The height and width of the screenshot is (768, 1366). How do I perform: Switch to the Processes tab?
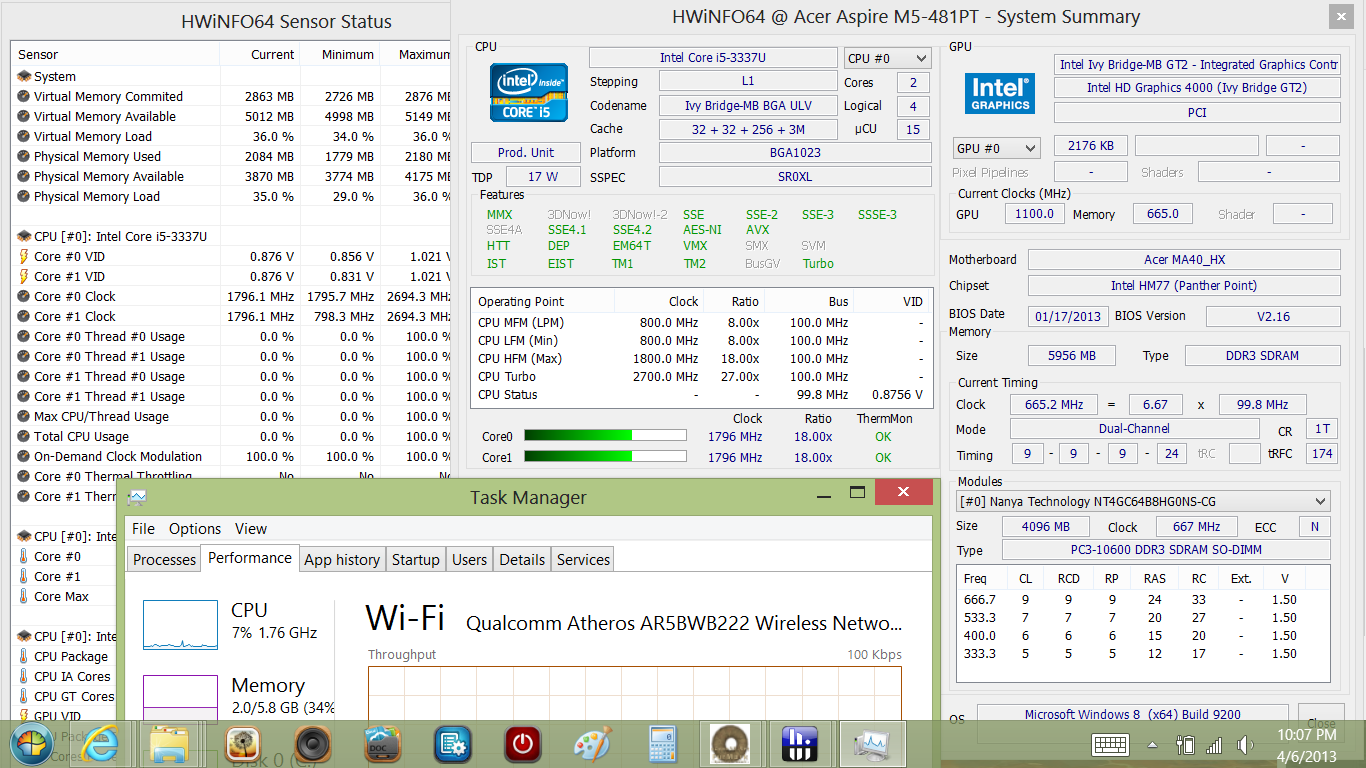[164, 559]
